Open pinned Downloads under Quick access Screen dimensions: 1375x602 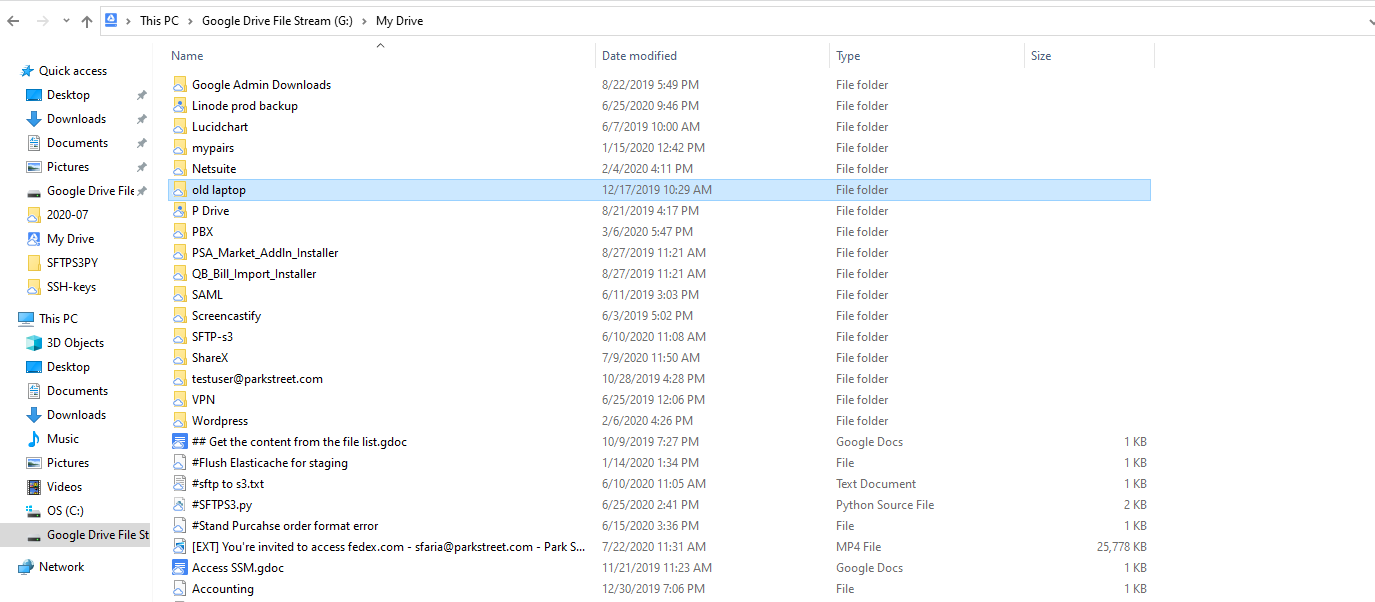(x=76, y=119)
